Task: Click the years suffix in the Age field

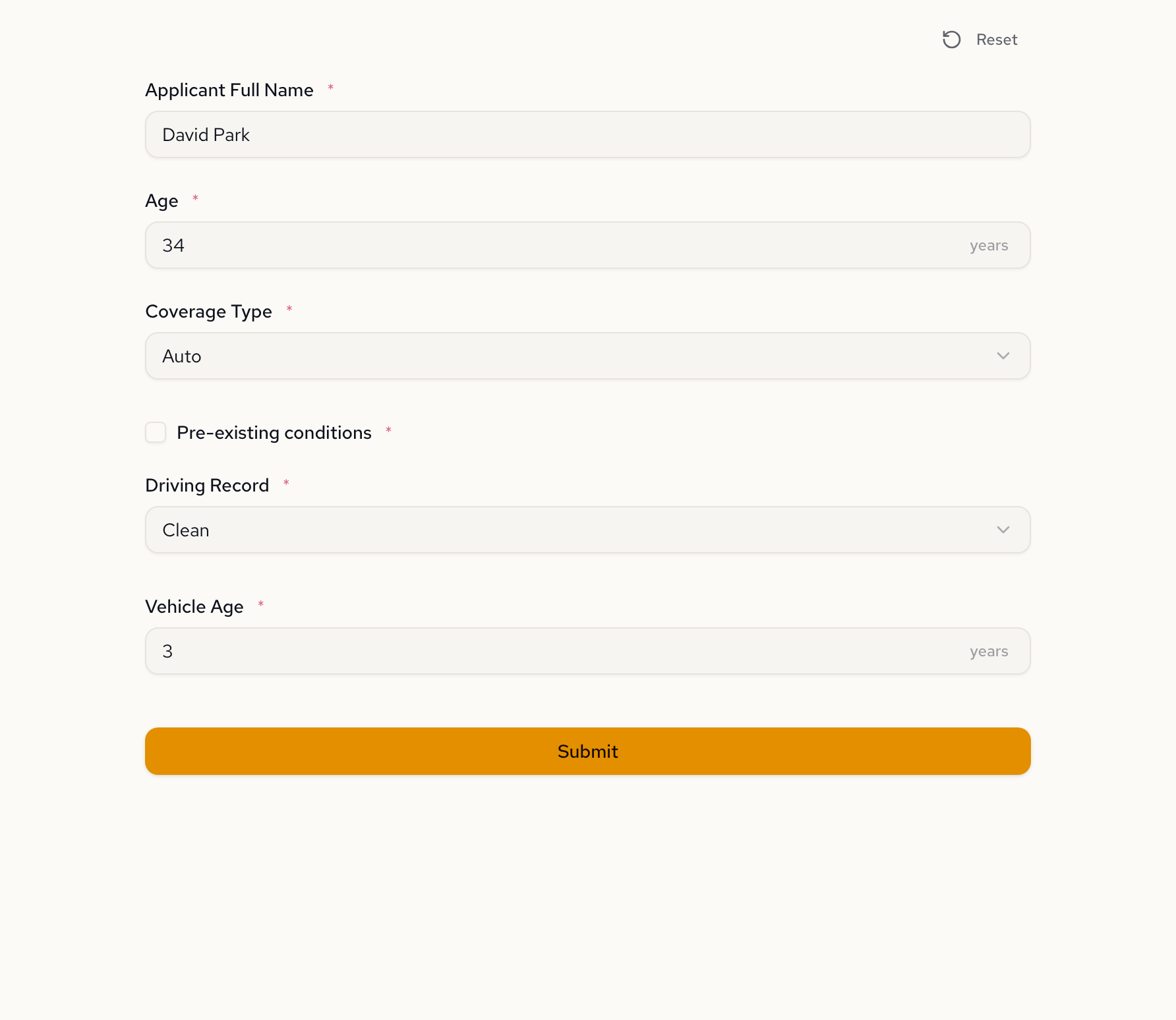Action: point(989,245)
